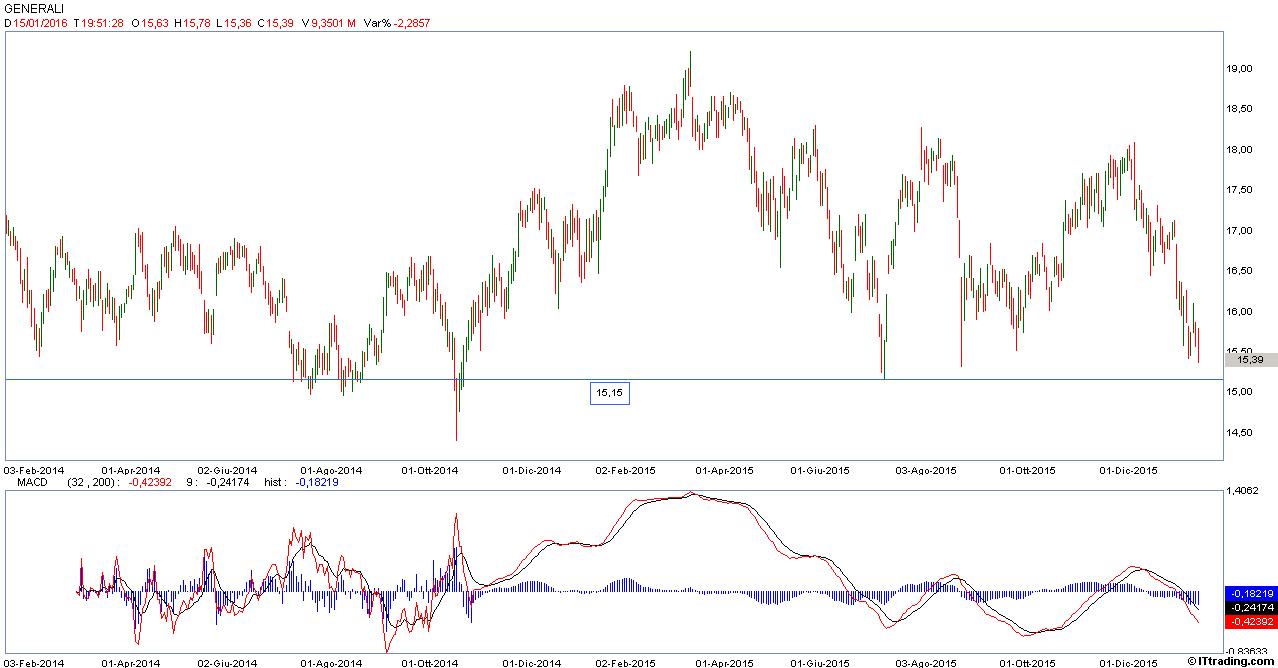Click the 19,00 price axis label
The image size is (1278, 668).
[x=1238, y=69]
